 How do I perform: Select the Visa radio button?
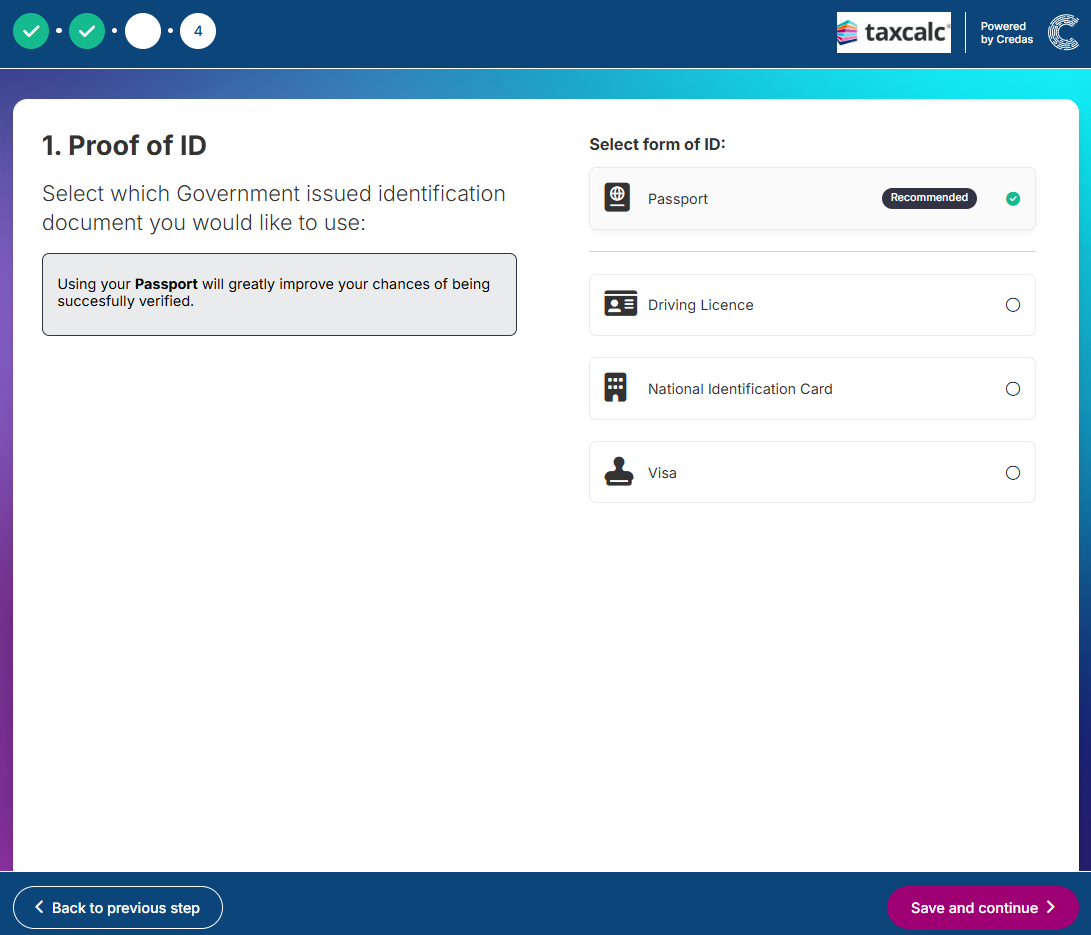pos(1013,473)
